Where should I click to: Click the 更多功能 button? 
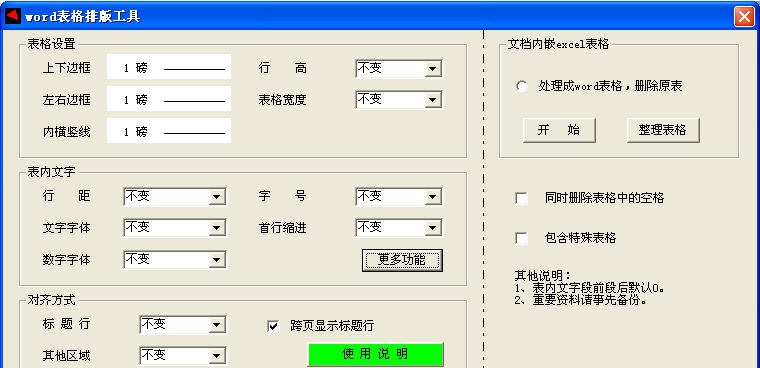pos(402,260)
